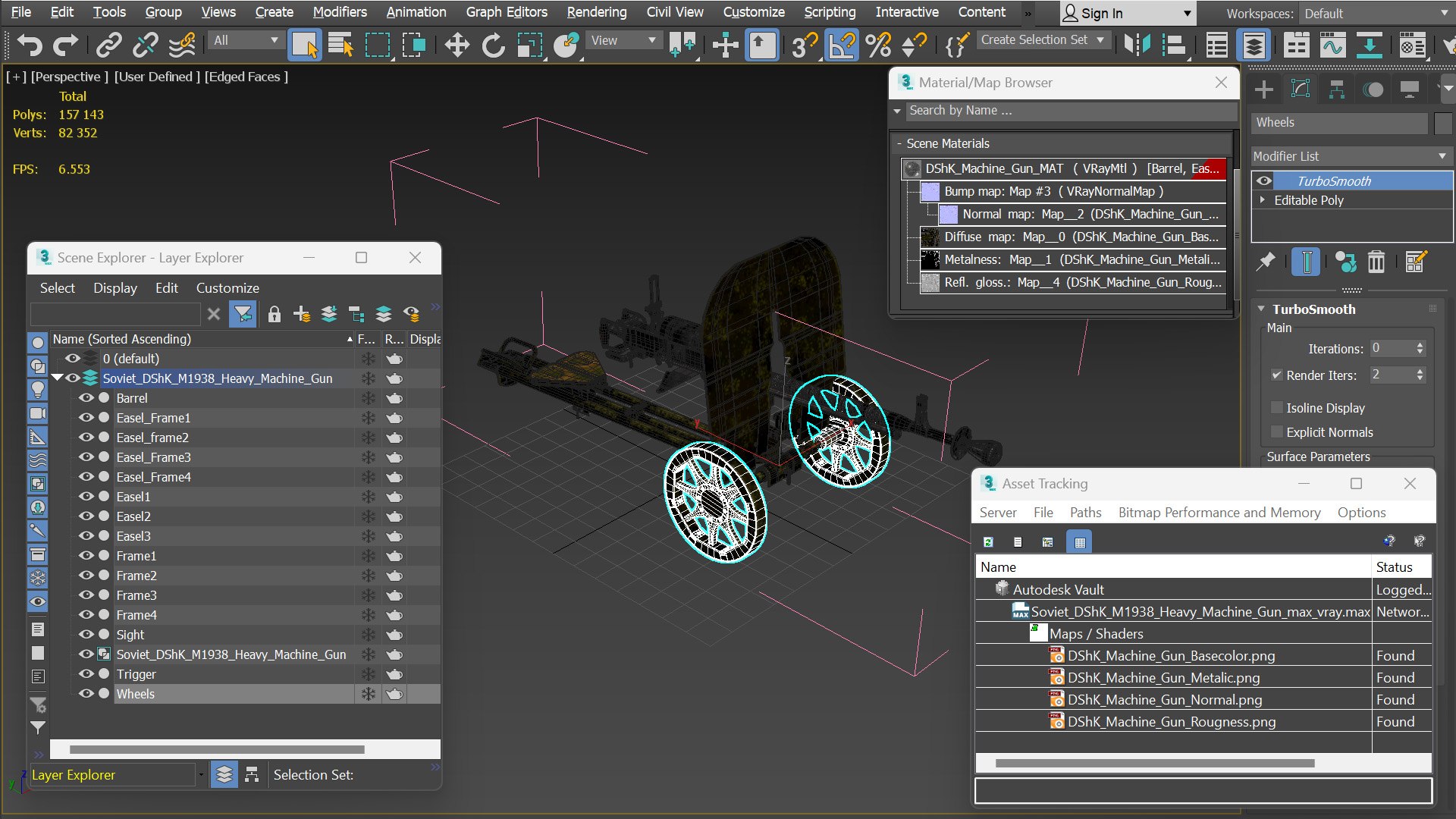Click table view icon in Asset Tracking
The image size is (1456, 819).
click(x=1080, y=542)
